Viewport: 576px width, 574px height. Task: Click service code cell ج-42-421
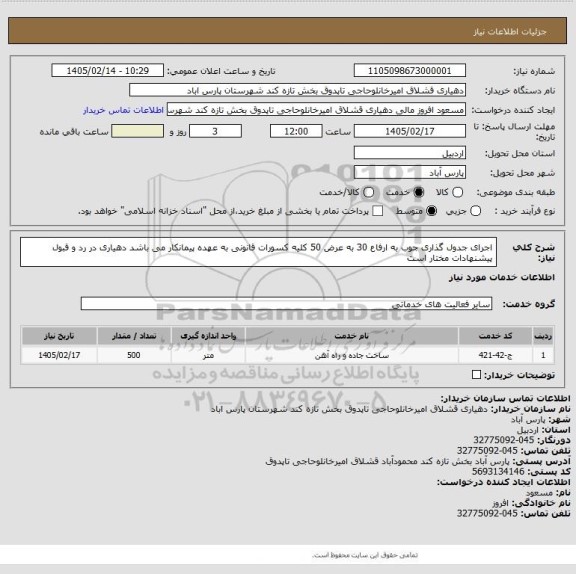(495, 355)
